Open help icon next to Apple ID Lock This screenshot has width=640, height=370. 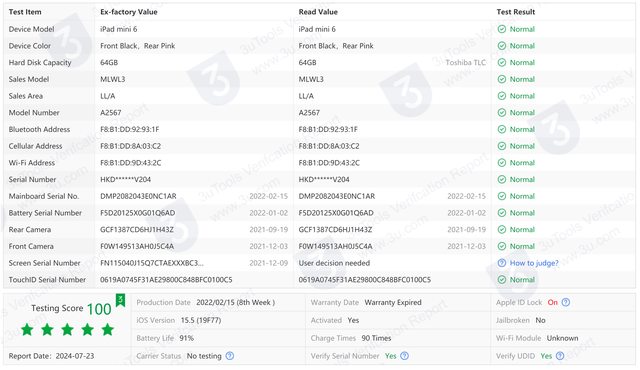566,302
